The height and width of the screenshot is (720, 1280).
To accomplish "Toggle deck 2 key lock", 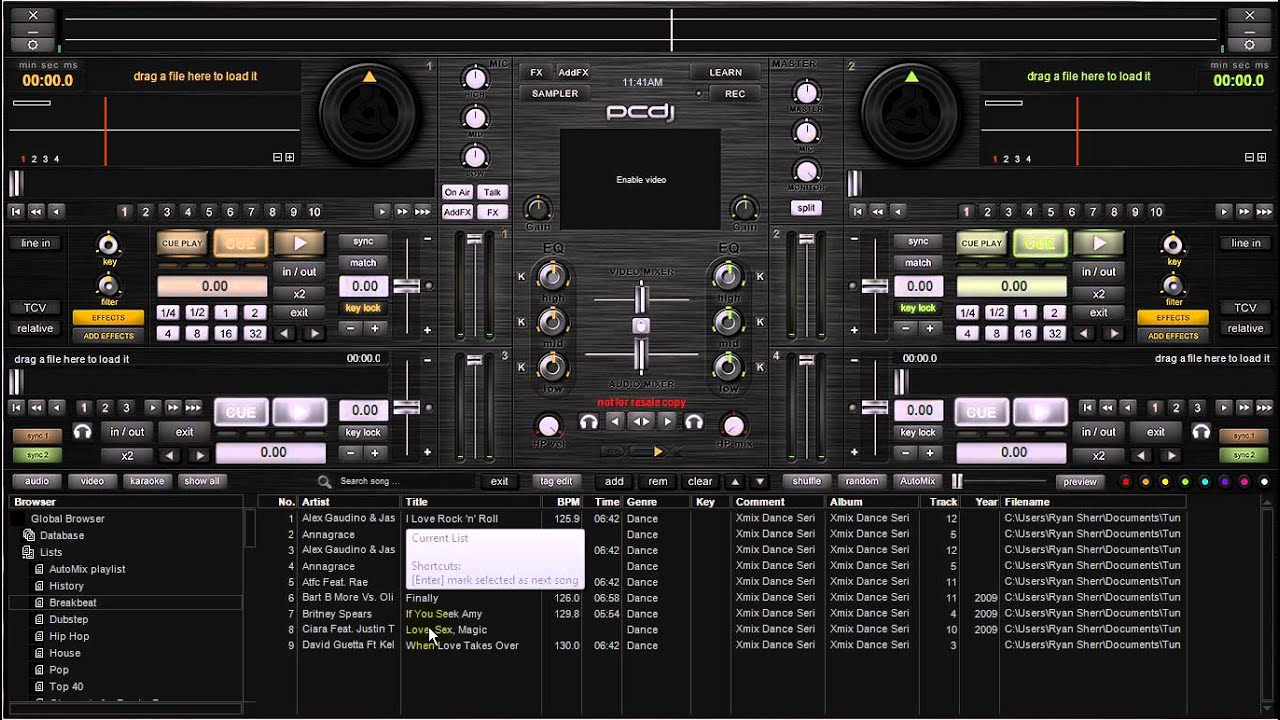I will pos(918,308).
